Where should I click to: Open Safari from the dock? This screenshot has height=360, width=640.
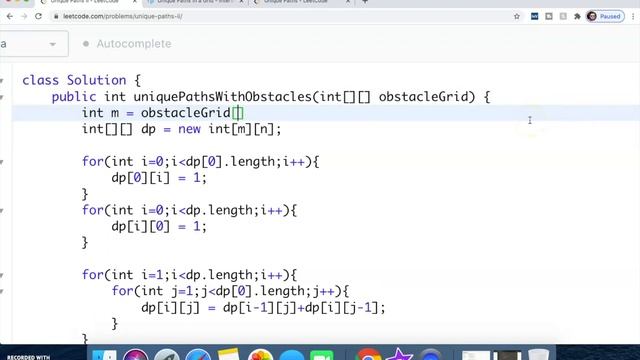pyautogui.click(x=198, y=354)
